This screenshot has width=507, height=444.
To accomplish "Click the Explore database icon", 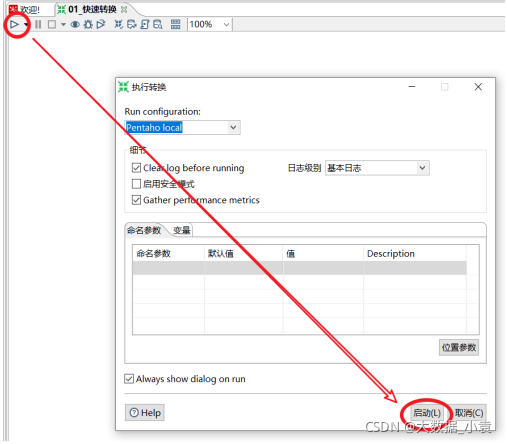I will coord(158,24).
